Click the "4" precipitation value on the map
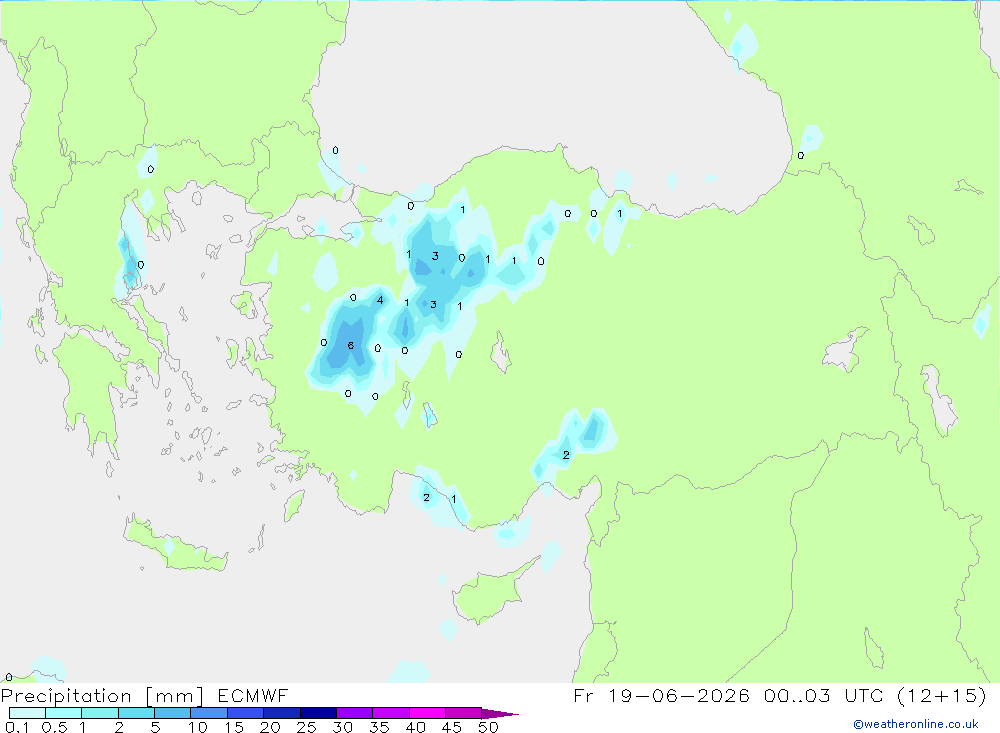The width and height of the screenshot is (1000, 733). (x=380, y=300)
